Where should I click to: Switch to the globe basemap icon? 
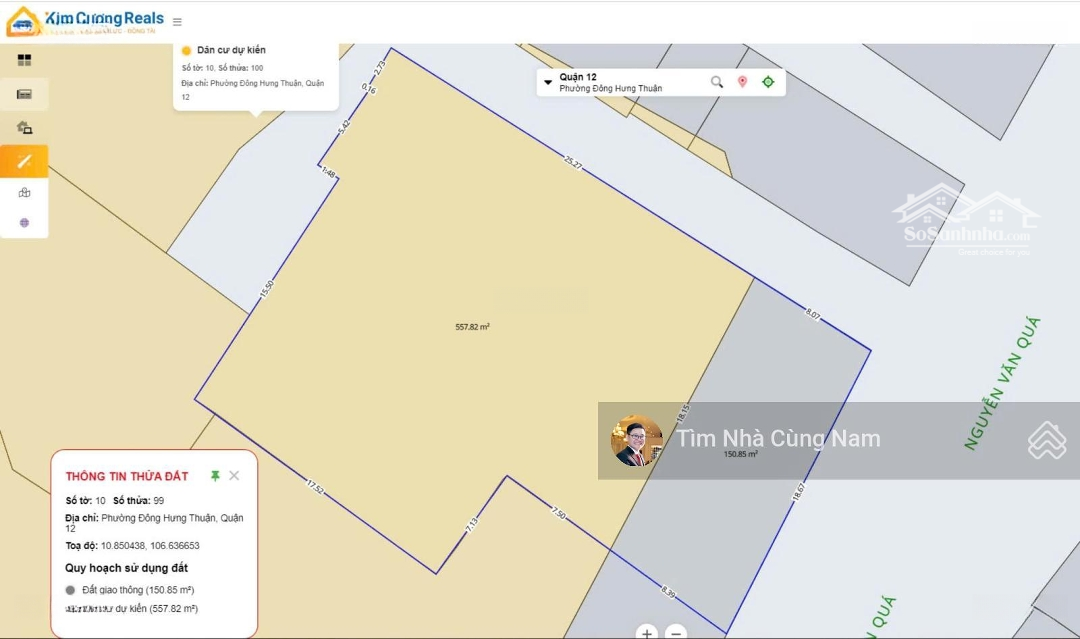pos(24,222)
